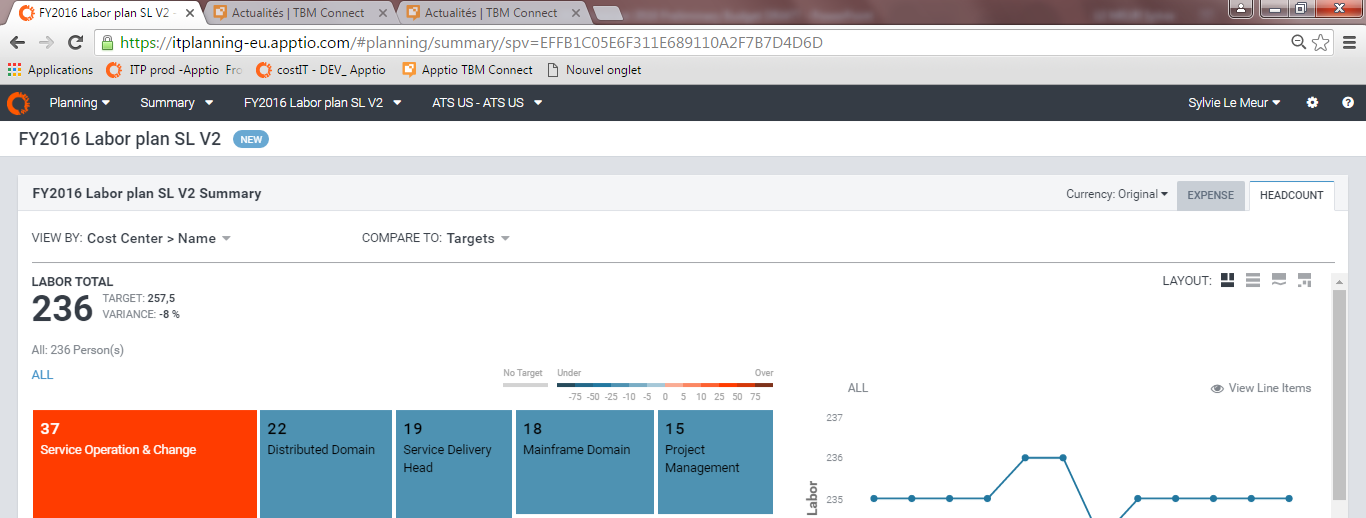
Task: Select the list rows layout icon
Action: 1253,280
